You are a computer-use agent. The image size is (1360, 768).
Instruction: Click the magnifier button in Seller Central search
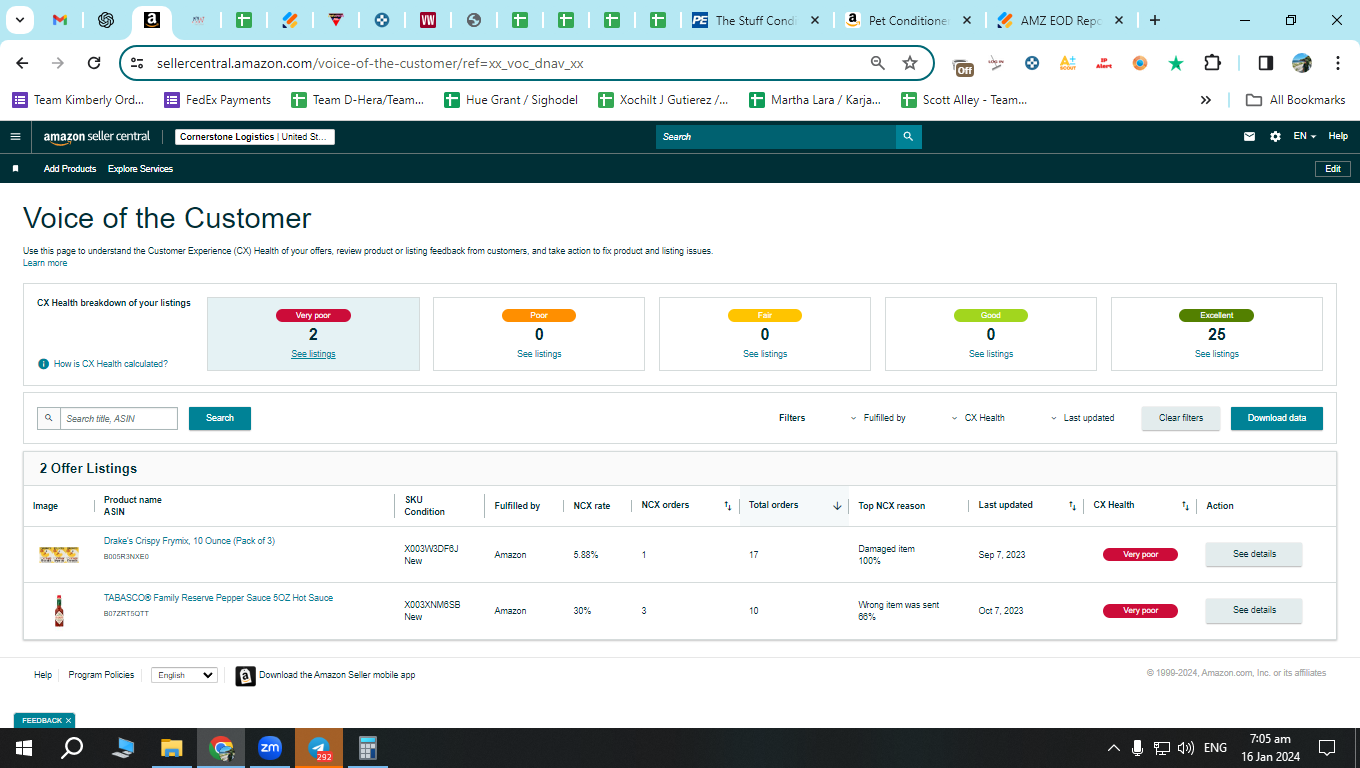[908, 137]
